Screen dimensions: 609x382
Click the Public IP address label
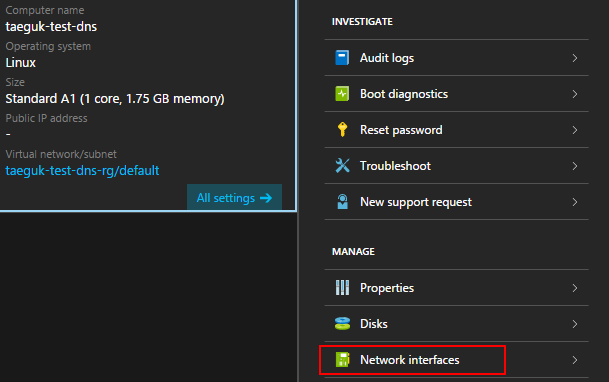tap(46, 118)
